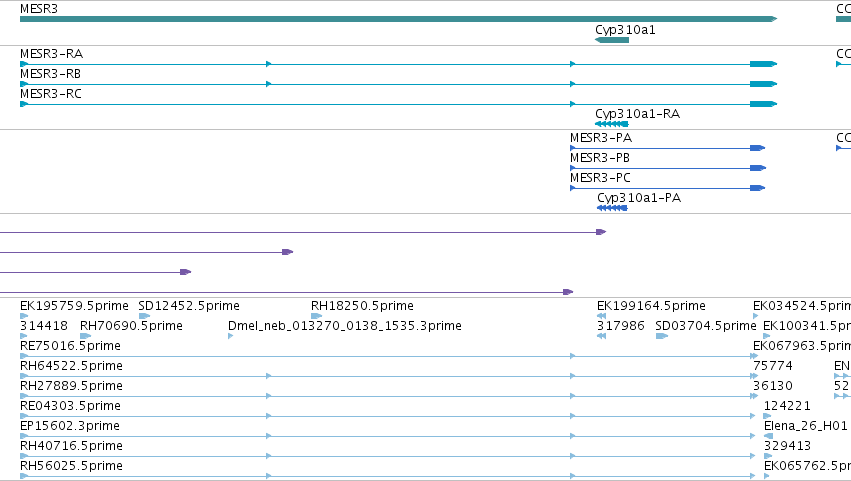The height and width of the screenshot is (481, 851).
Task: Click the MESR3-PA protein end block
Action: click(x=758, y=148)
